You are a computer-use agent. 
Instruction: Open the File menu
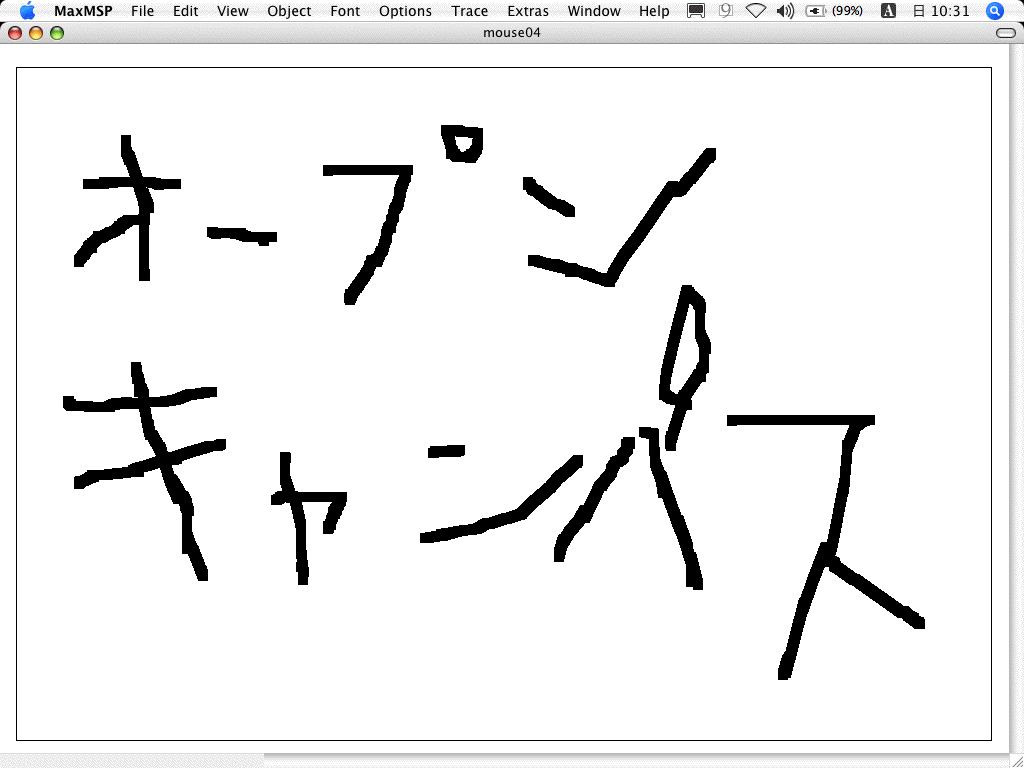point(142,11)
